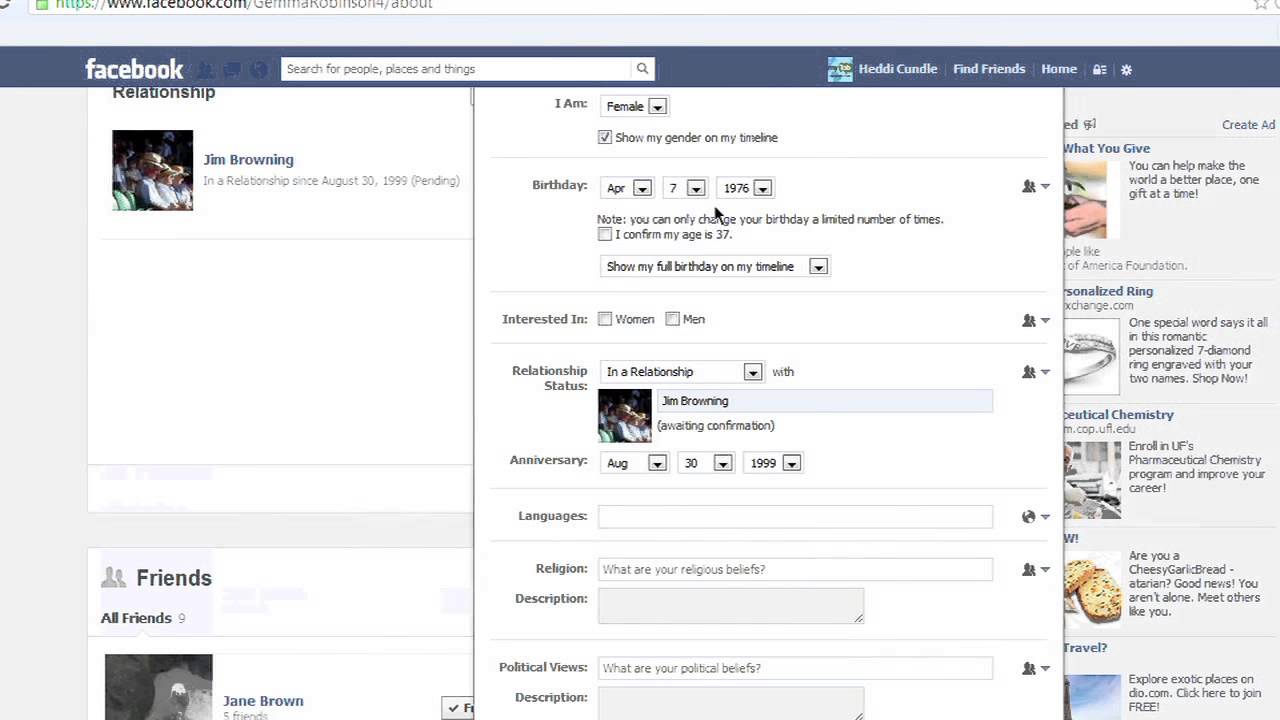This screenshot has width=1280, height=720.
Task: Open the Birthday audience selector icon
Action: [x=1035, y=187]
